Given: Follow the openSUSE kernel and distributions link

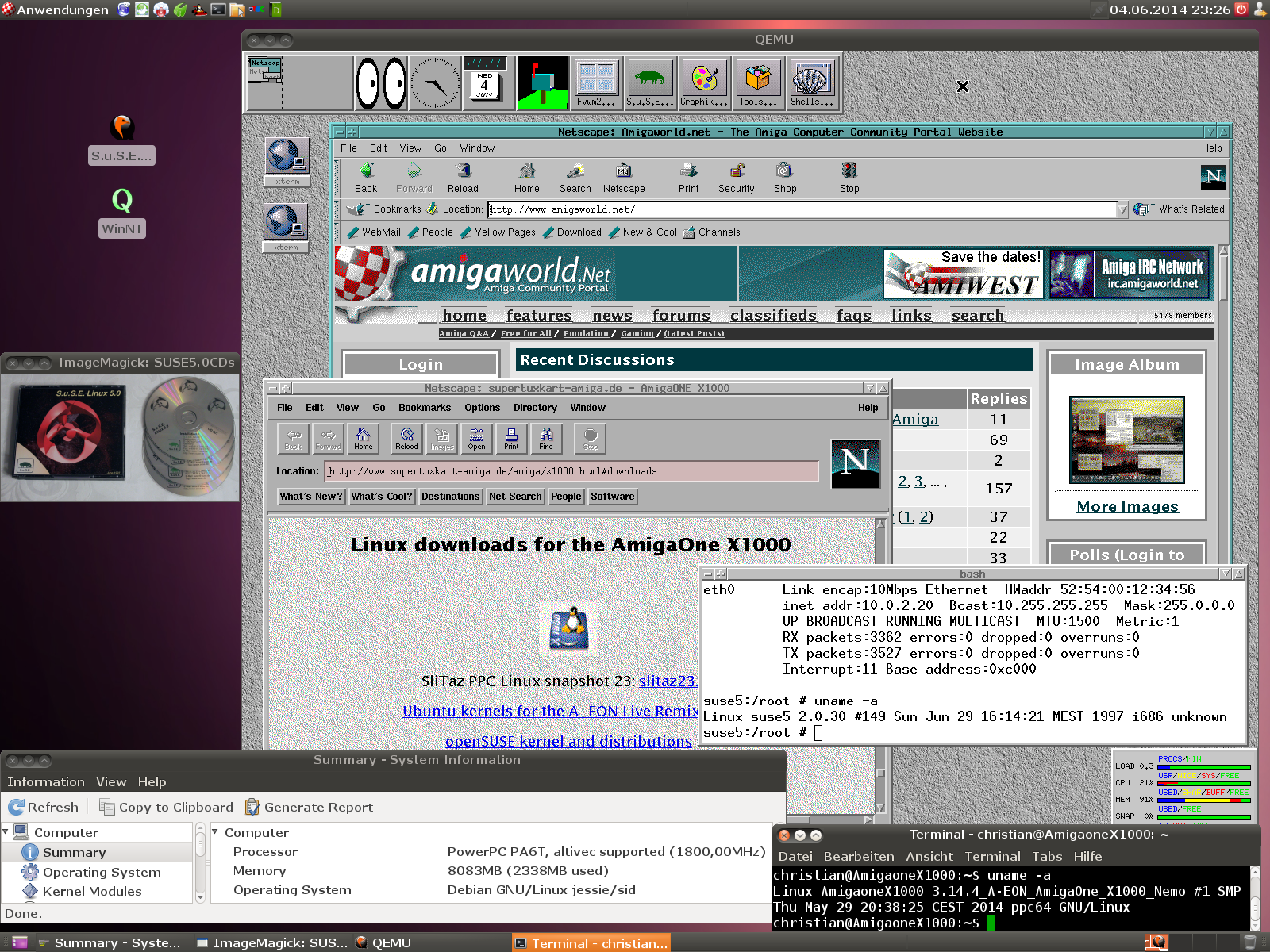Looking at the screenshot, I should coord(568,741).
